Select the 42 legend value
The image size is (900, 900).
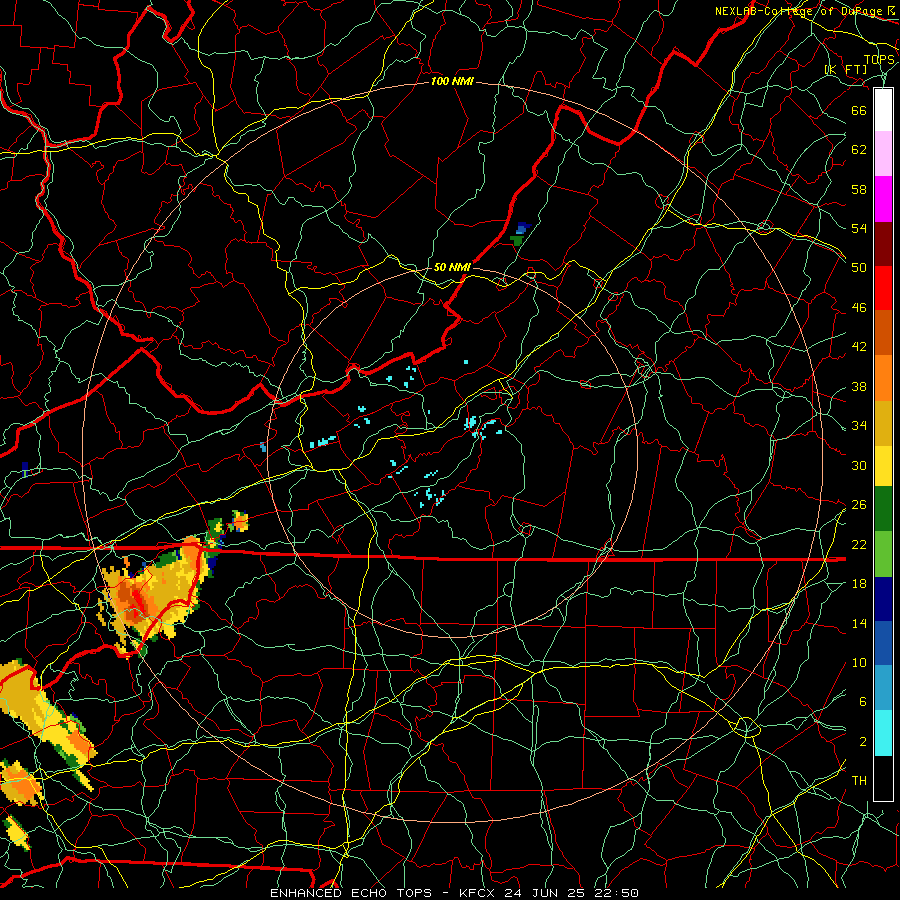(x=859, y=347)
